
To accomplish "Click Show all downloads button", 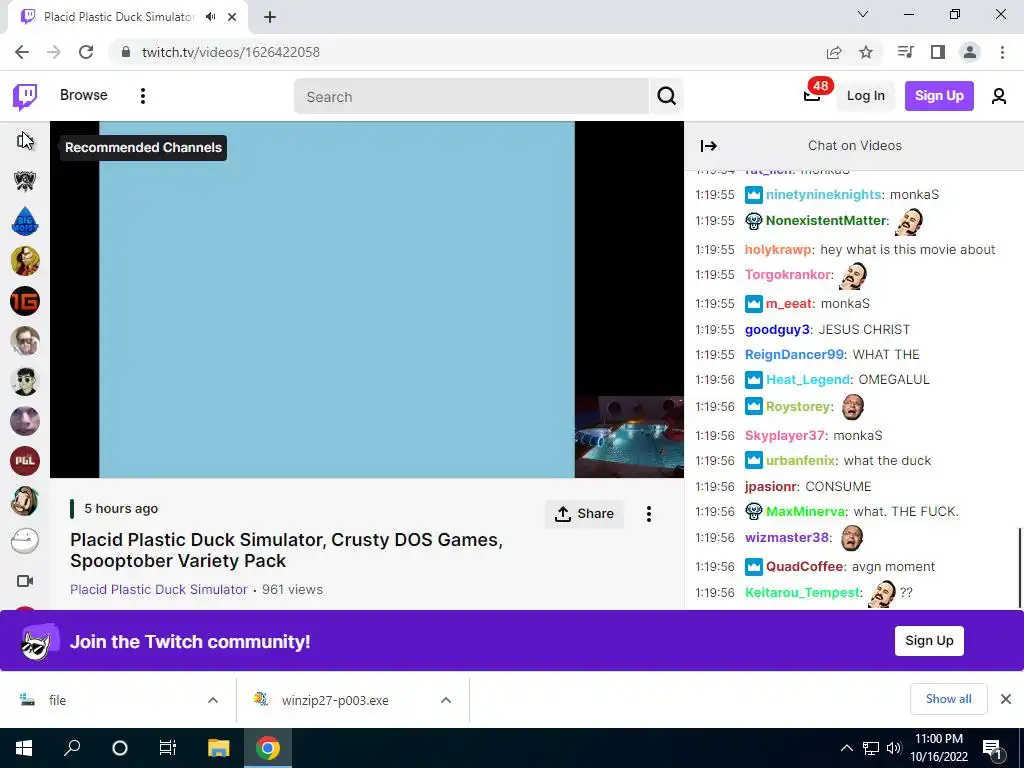I will 948,699.
